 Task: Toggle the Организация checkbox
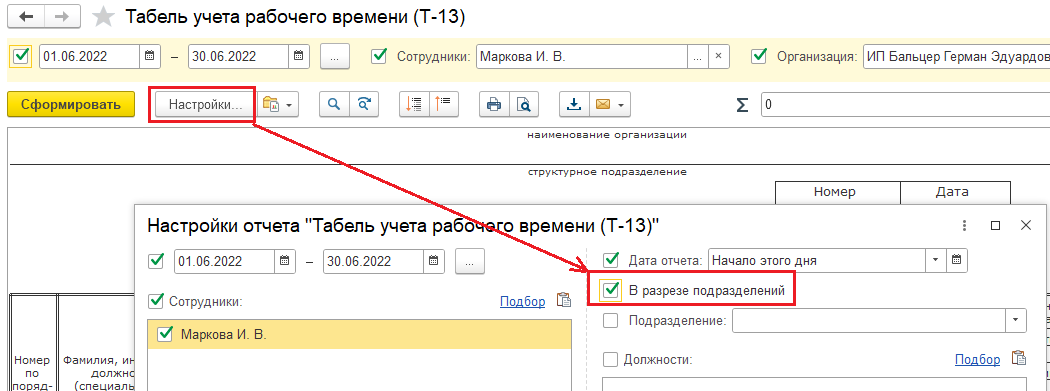pyautogui.click(x=759, y=56)
